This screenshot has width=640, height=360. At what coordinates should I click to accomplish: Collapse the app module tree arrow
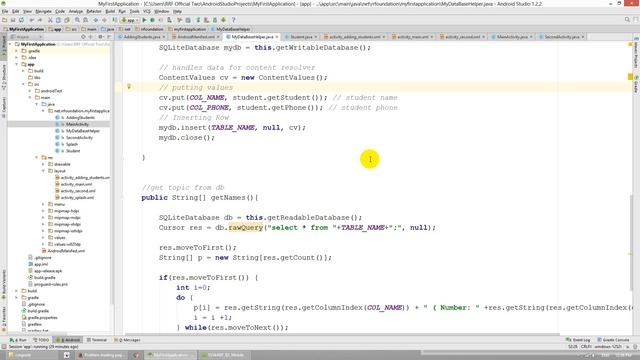[x=17, y=64]
